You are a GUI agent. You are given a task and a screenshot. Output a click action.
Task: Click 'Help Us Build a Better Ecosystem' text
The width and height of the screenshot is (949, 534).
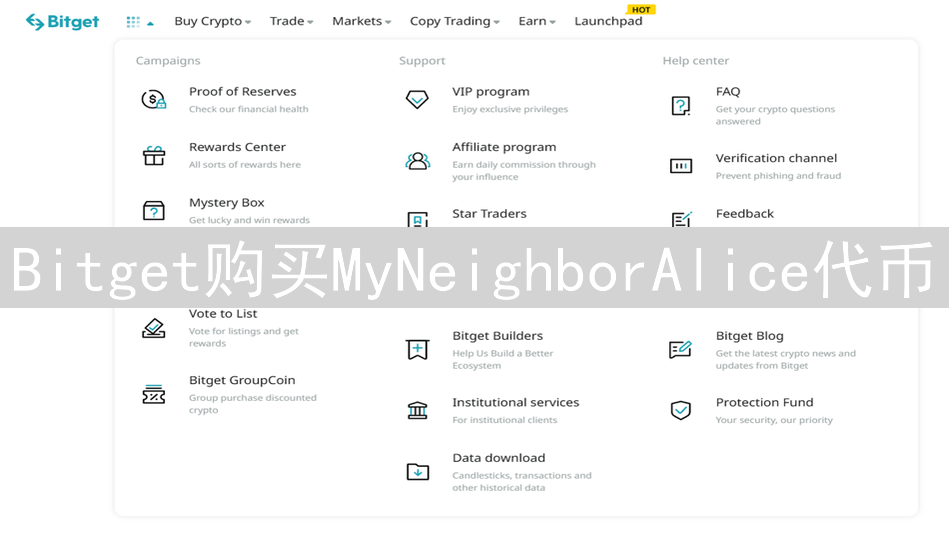tap(503, 360)
